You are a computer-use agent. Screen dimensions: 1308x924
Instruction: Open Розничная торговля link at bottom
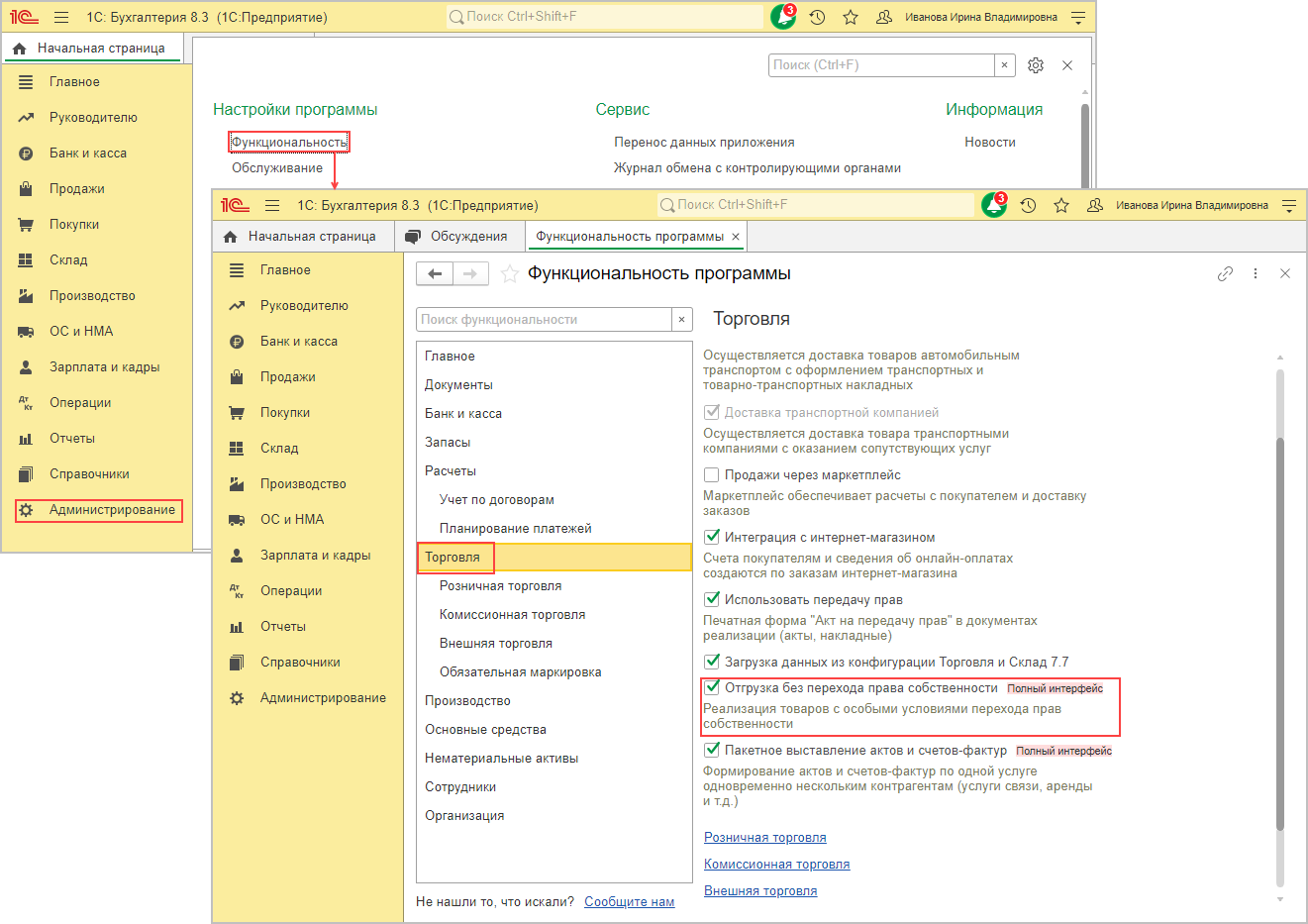pyautogui.click(x=764, y=838)
